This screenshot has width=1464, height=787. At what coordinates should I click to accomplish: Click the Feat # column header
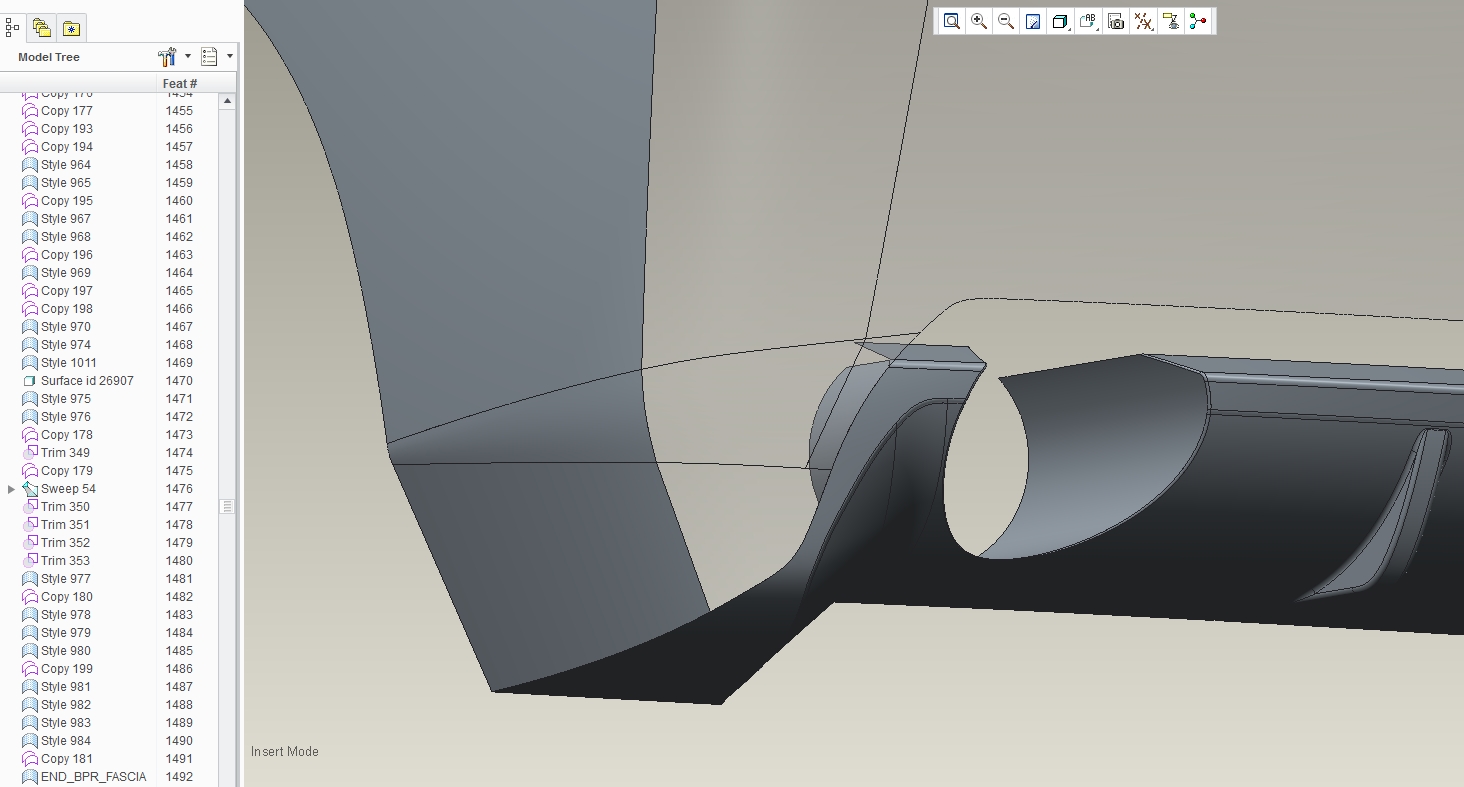pyautogui.click(x=180, y=84)
